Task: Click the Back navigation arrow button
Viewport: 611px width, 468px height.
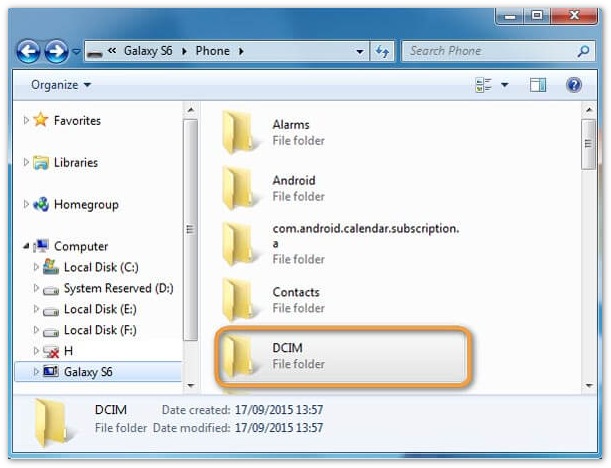Action: pyautogui.click(x=28, y=51)
